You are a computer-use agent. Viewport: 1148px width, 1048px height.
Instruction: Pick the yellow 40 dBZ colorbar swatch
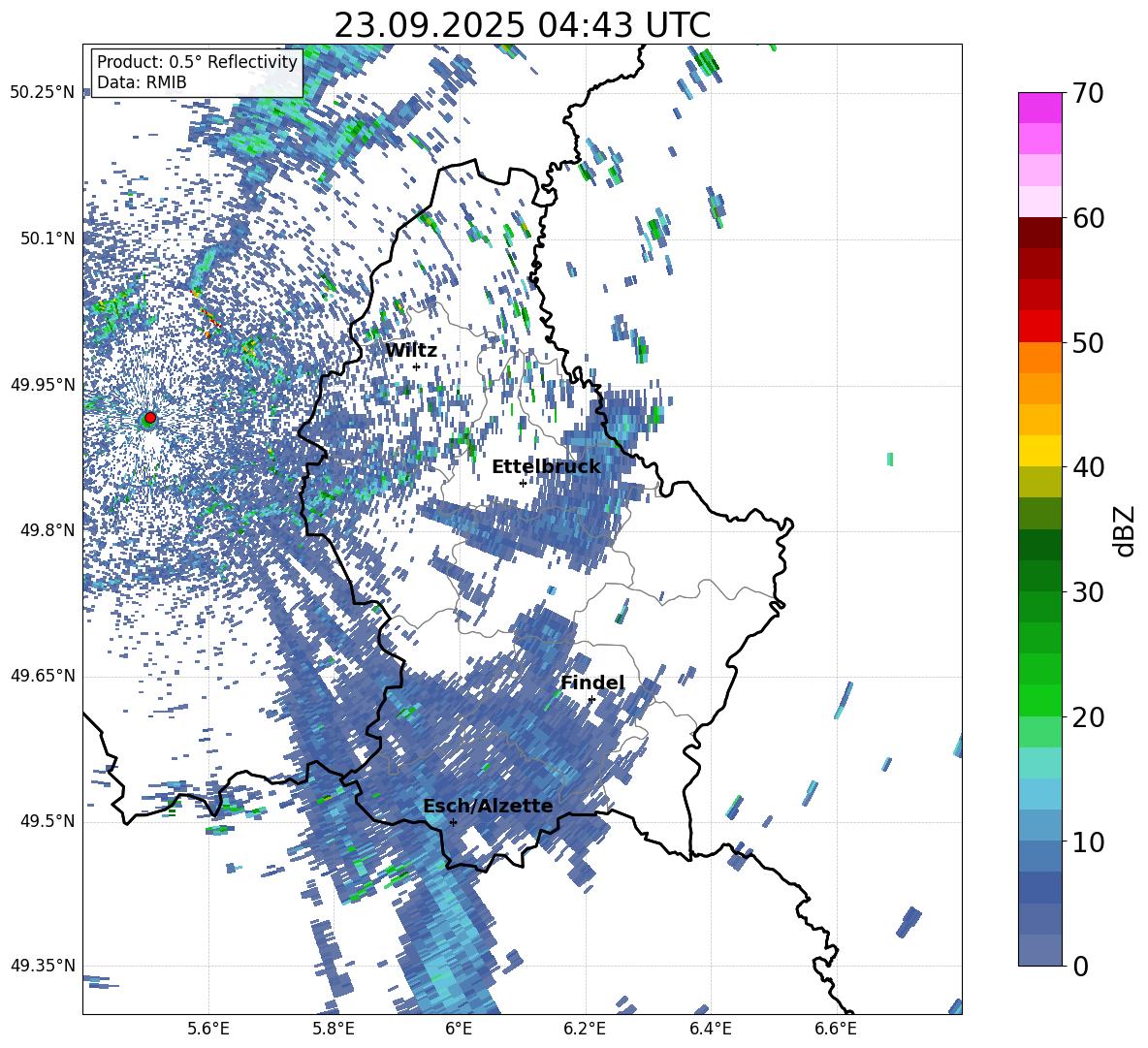1039,451
